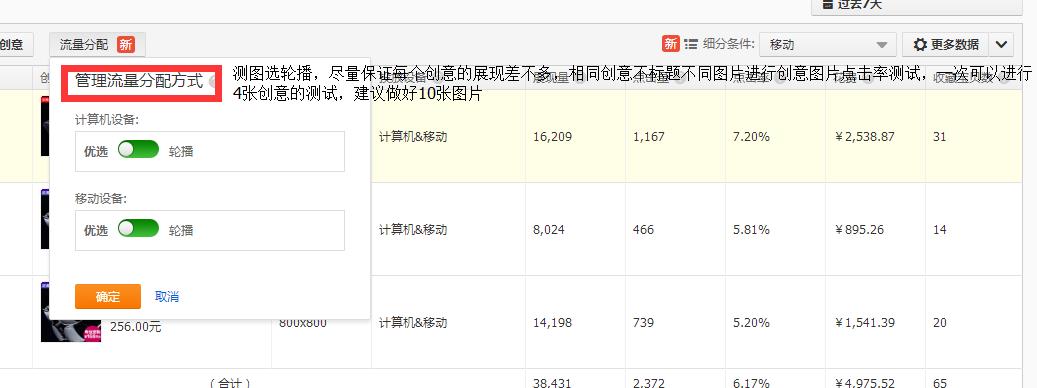Toggle the 计算机设备 优选/轮播 switch
1037x388 pixels.
click(138, 149)
